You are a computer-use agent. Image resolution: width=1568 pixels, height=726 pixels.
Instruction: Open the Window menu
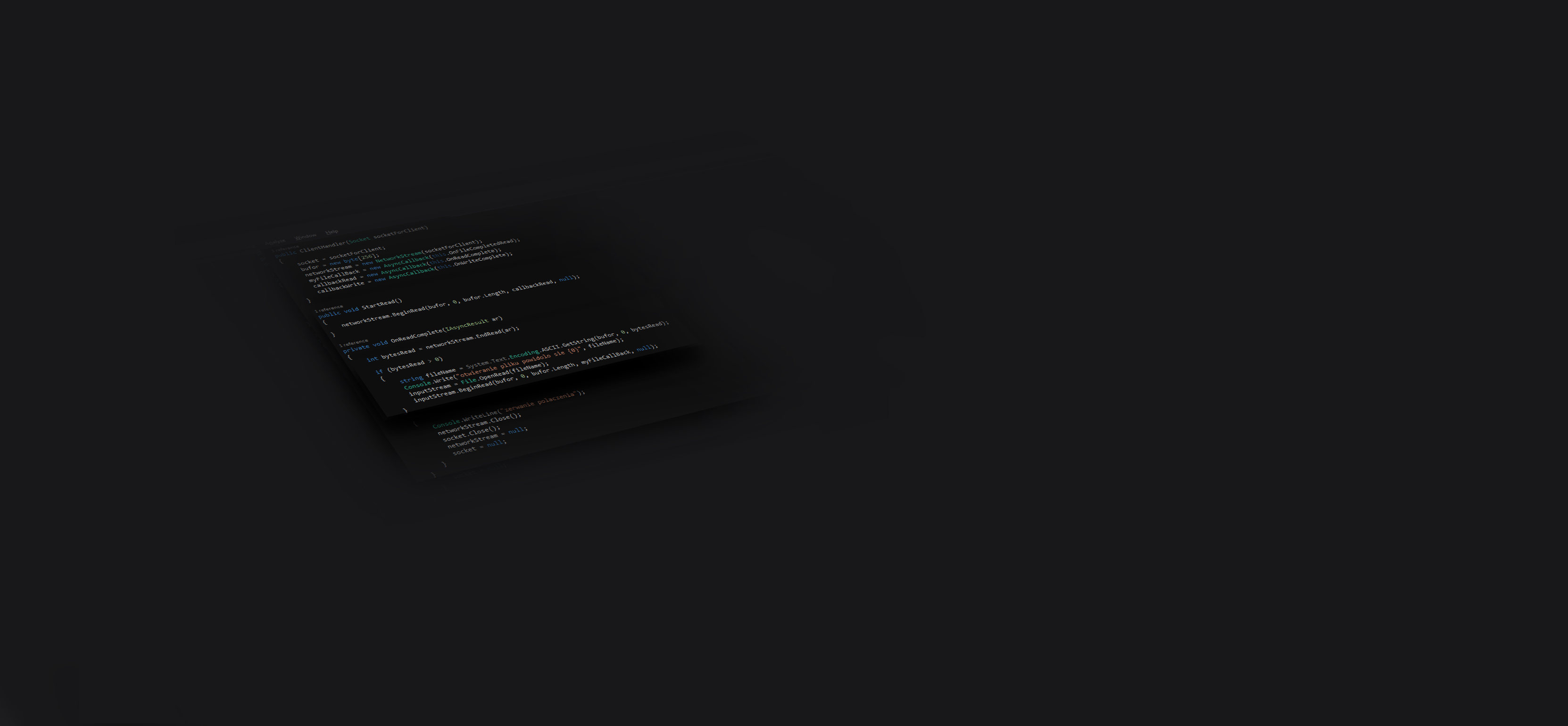coord(306,236)
